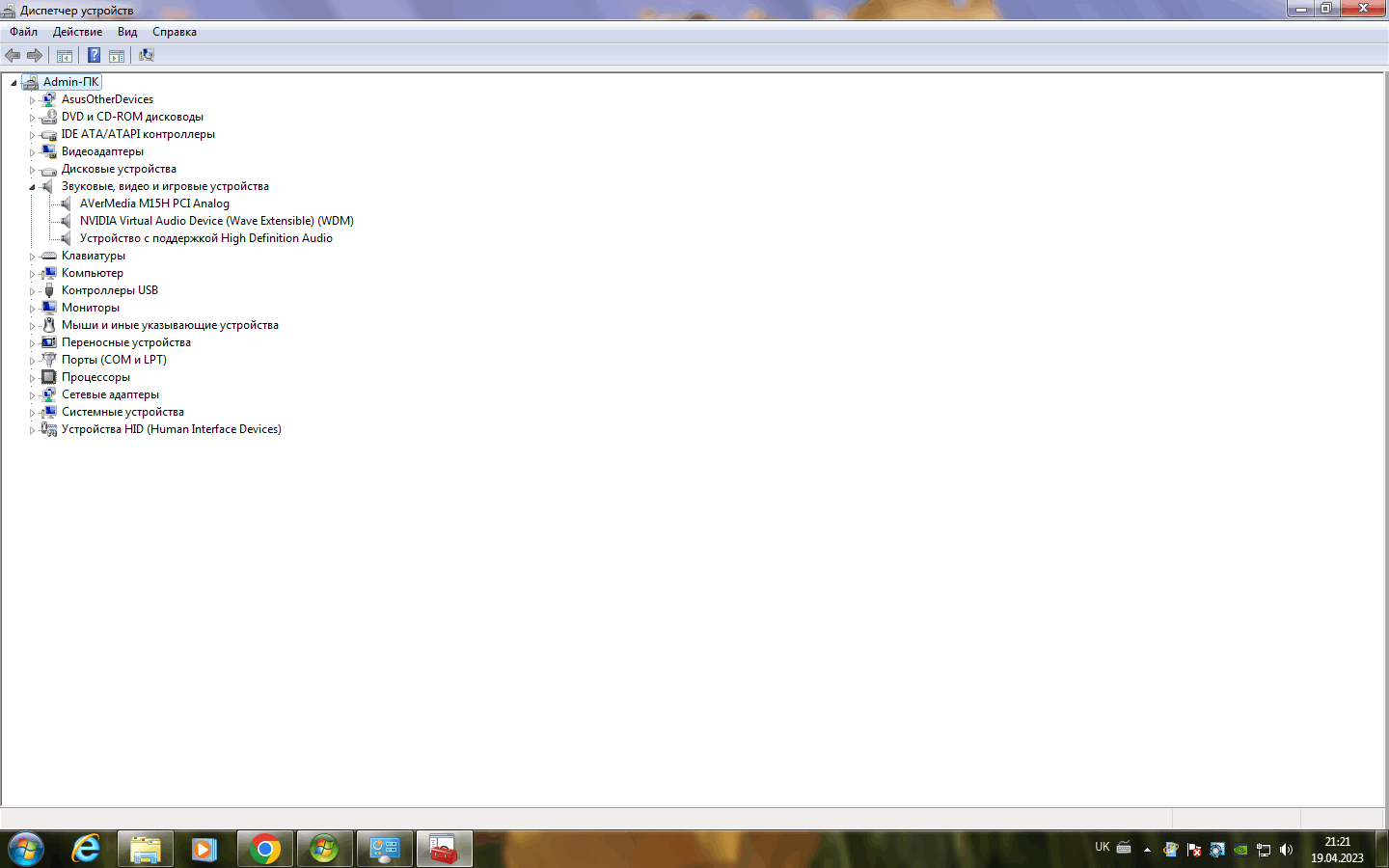Select AVerMedia M15H PCI Analog label

tap(154, 203)
